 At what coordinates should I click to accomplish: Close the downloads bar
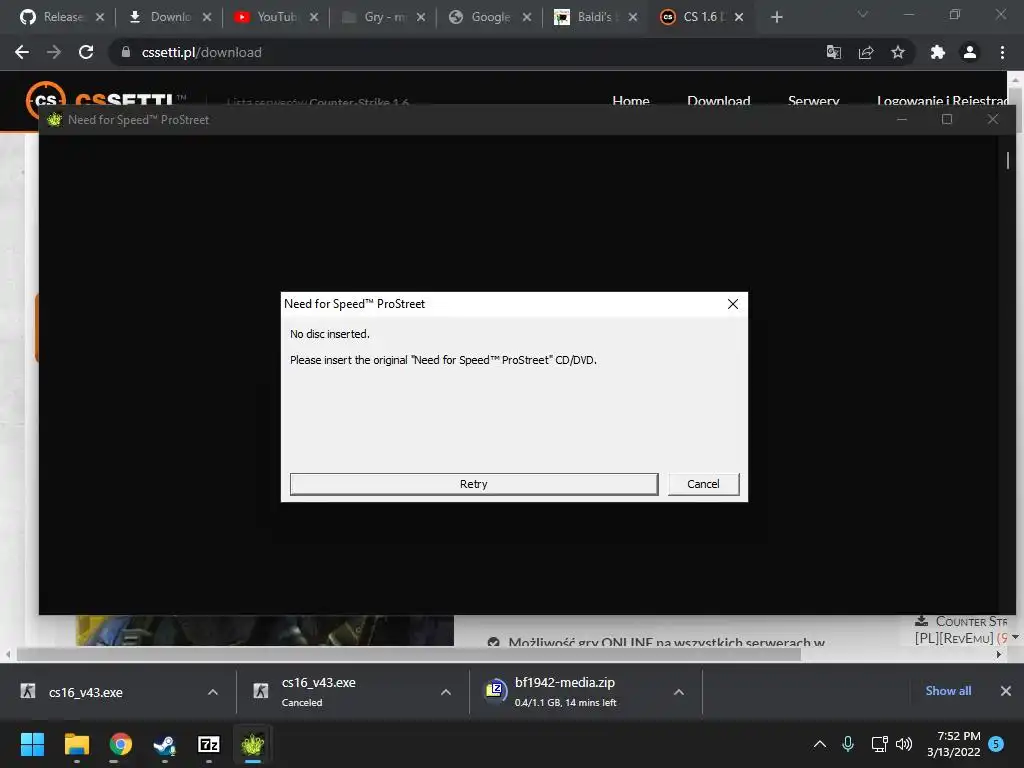coord(1006,691)
